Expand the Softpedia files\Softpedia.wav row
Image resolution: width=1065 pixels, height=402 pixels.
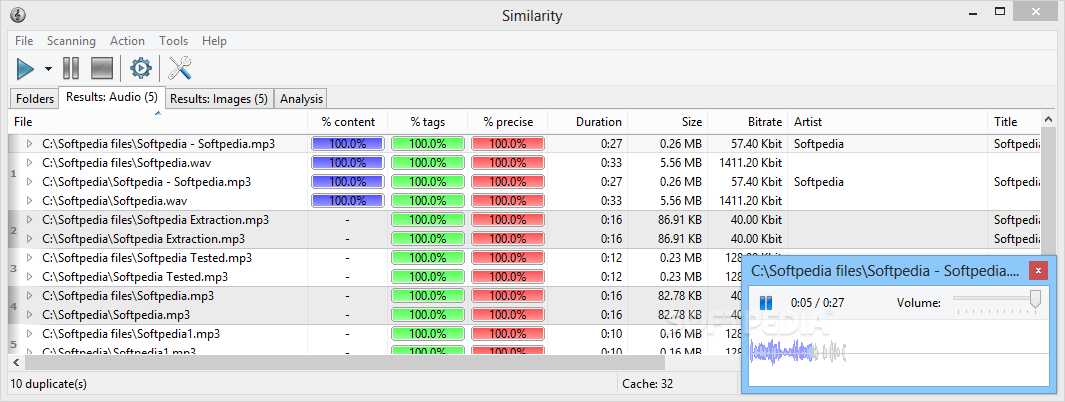29,163
